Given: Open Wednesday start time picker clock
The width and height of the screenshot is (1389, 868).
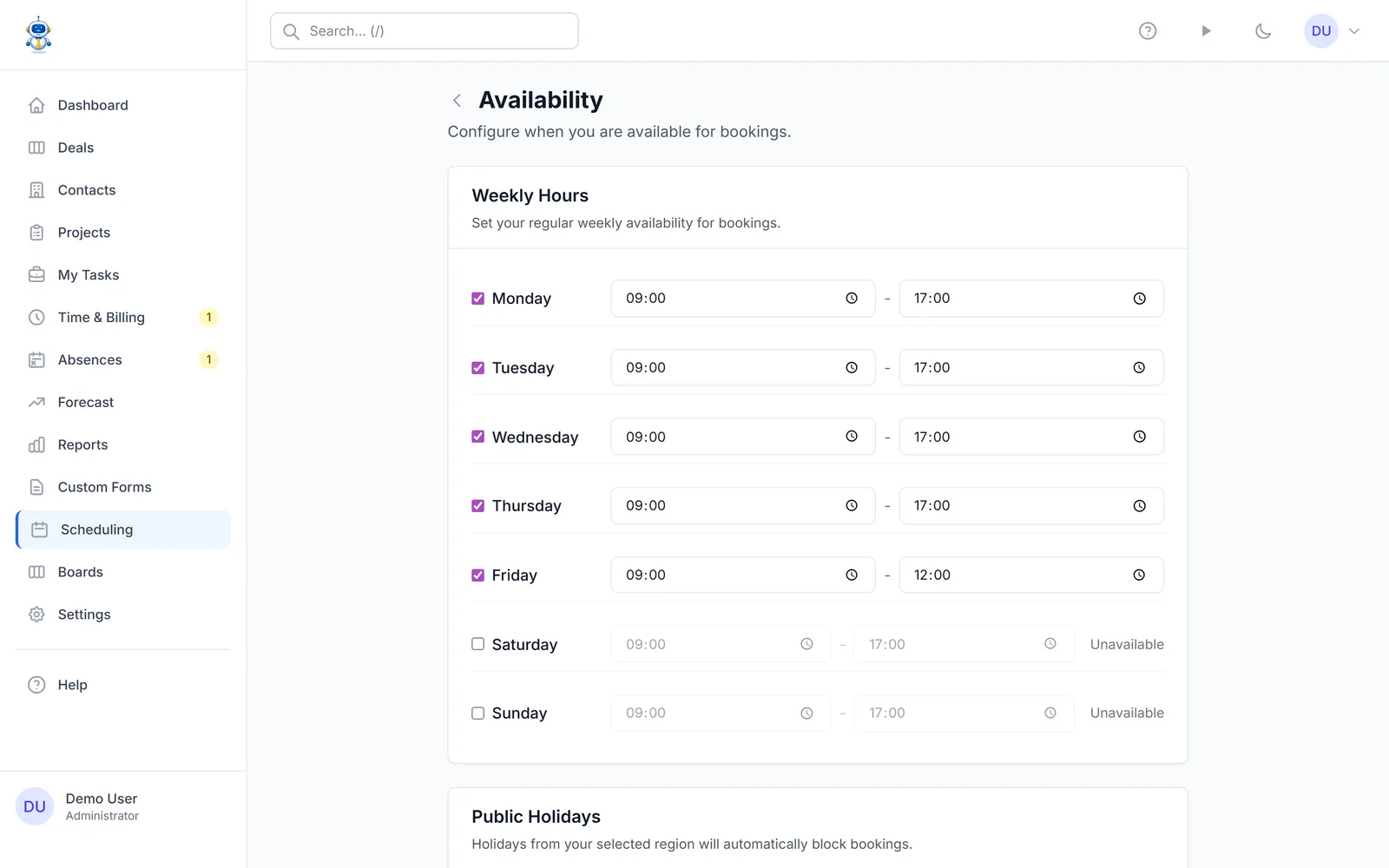Looking at the screenshot, I should click(852, 437).
